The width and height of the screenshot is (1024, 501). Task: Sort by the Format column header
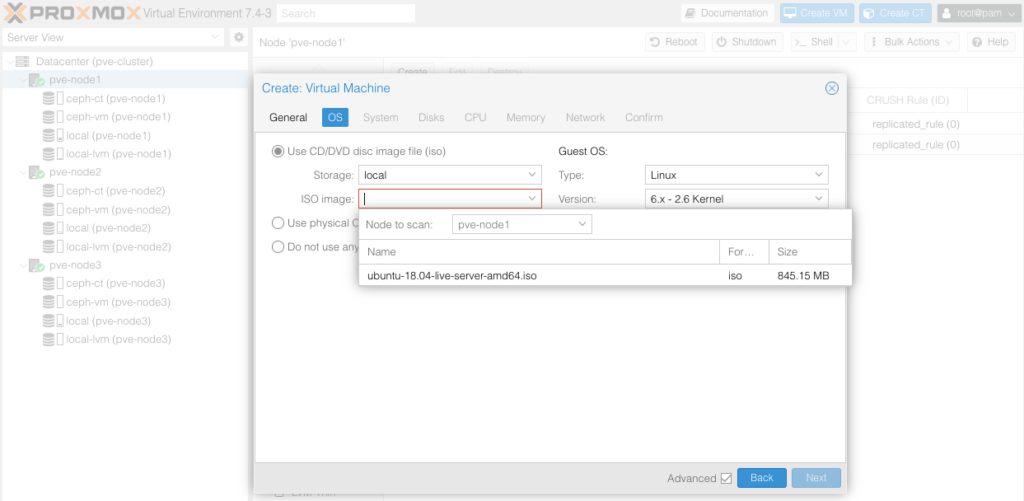click(744, 252)
